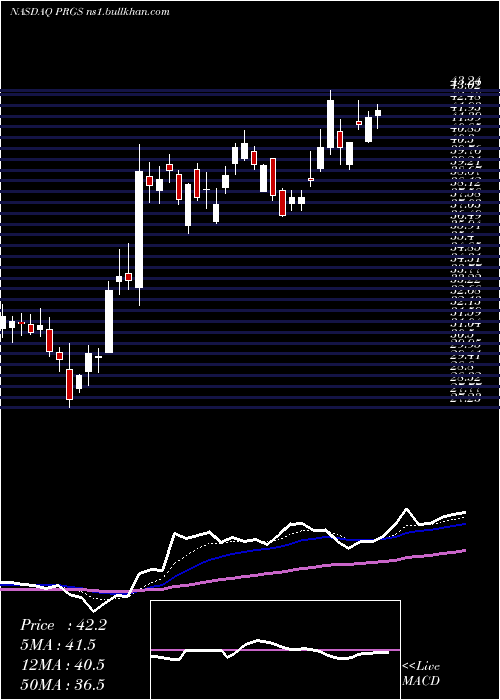Click the last candlestick on the right
Image resolution: width=500 pixels, height=700 pixels.
click(378, 113)
